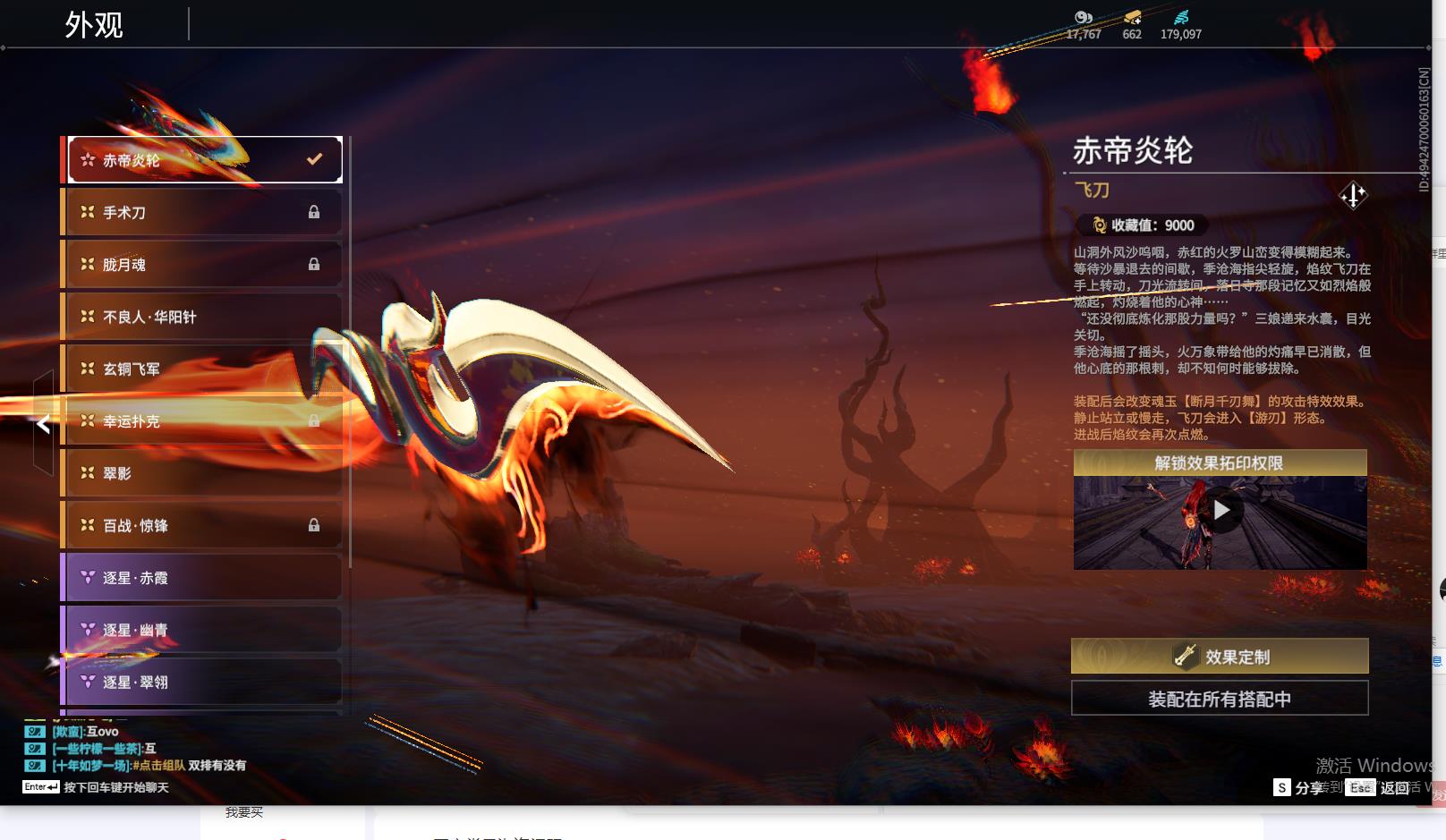Click the lock icon on 胧月魂
The image size is (1446, 840).
click(314, 264)
